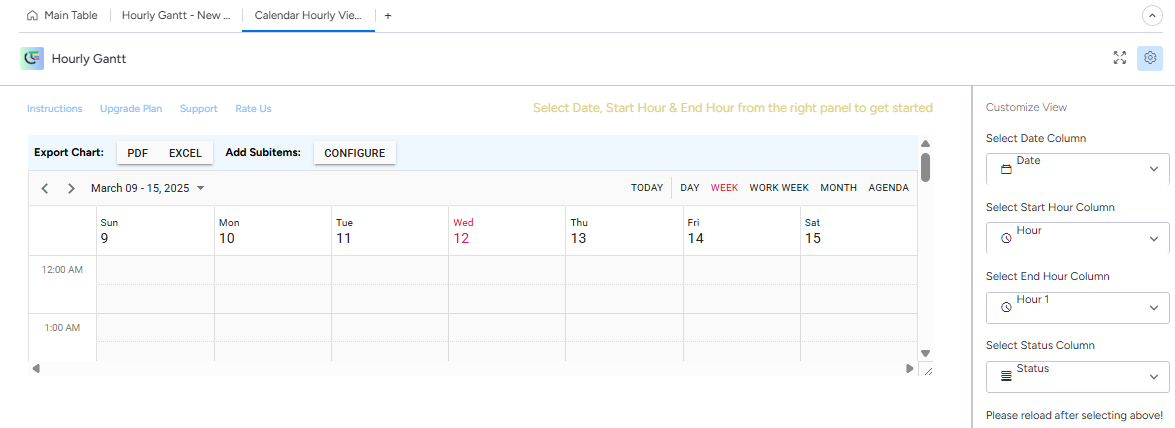Open the Select End Hour Column dropdown
The image size is (1175, 428).
(x=1078, y=307)
